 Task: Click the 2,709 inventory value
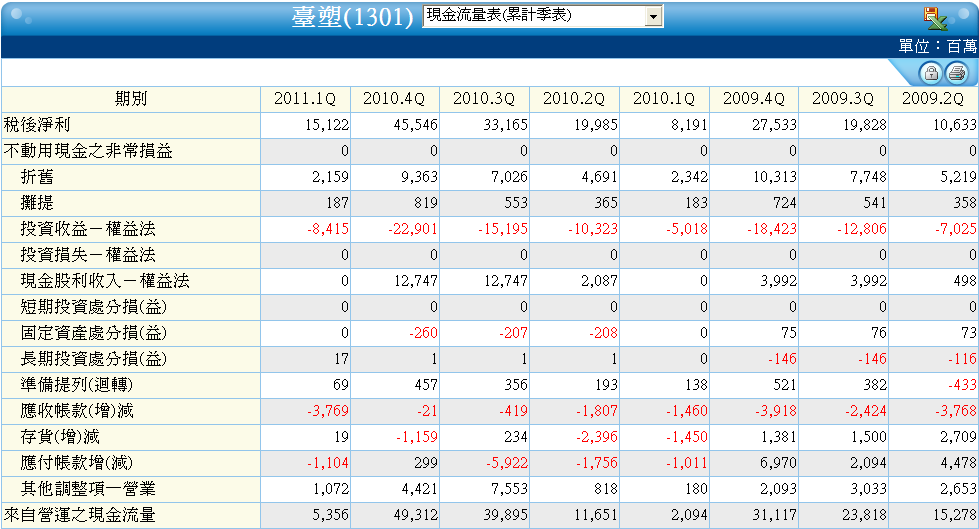(958, 438)
